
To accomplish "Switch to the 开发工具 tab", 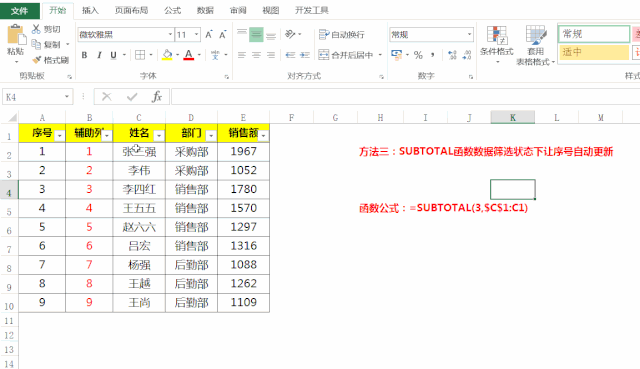I will [x=312, y=11].
